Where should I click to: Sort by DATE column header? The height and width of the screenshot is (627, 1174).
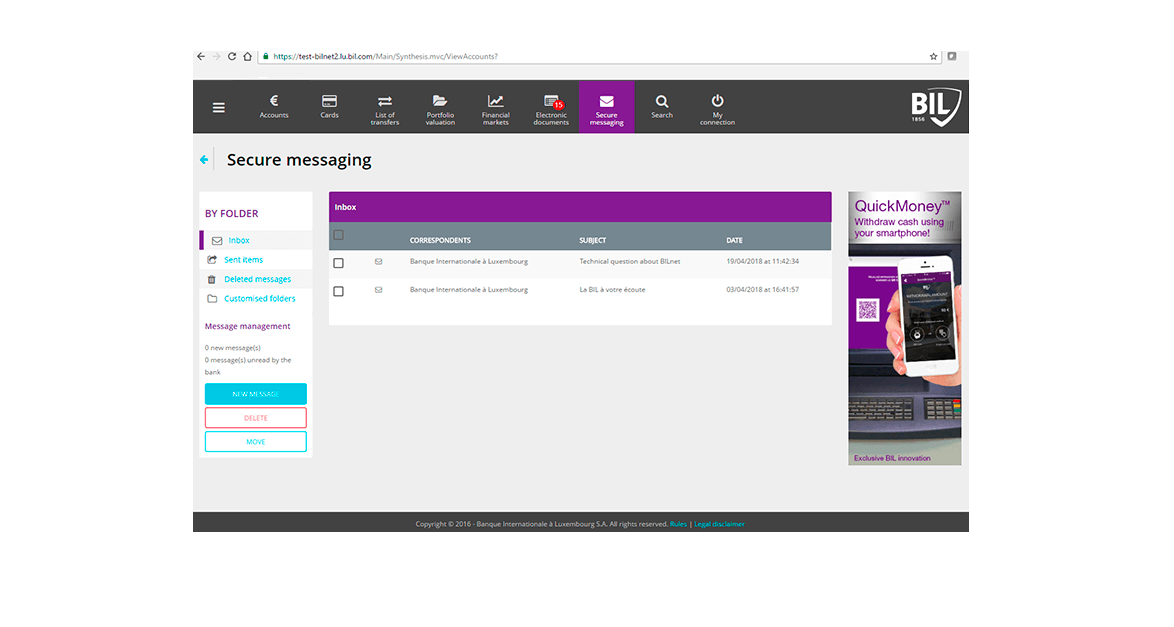tap(734, 240)
